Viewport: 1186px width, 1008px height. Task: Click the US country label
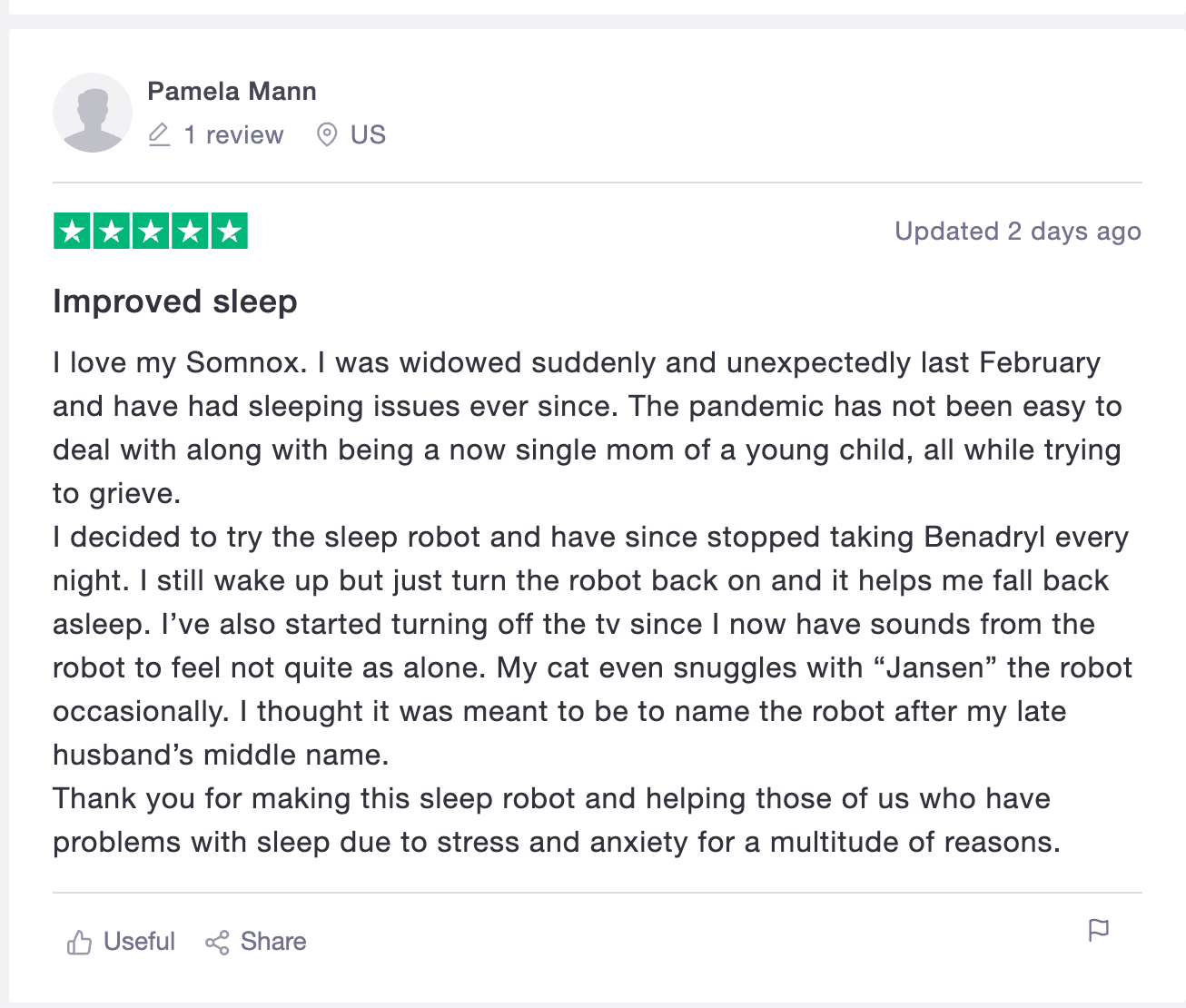coord(368,135)
